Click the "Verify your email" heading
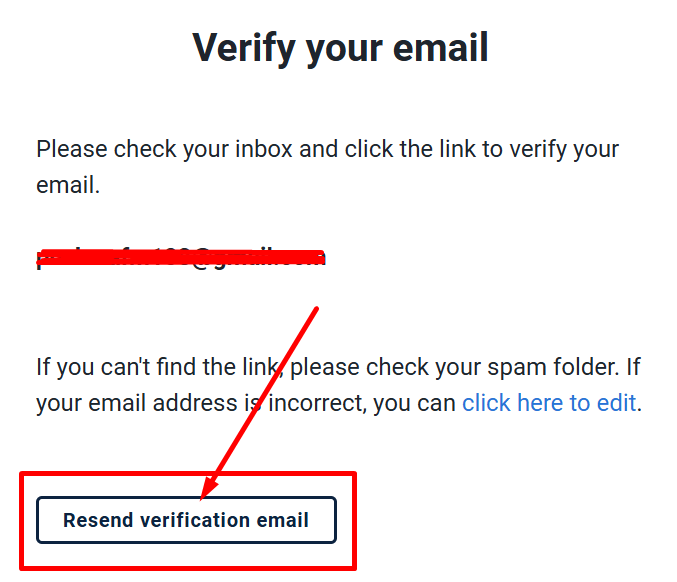 (x=340, y=48)
